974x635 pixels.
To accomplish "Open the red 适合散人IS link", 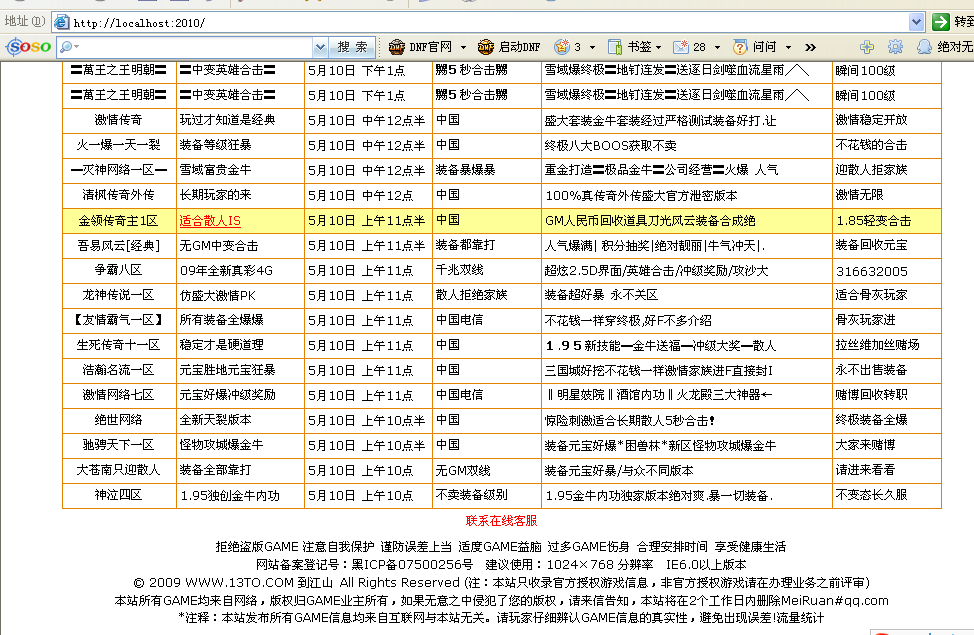I will tap(209, 220).
